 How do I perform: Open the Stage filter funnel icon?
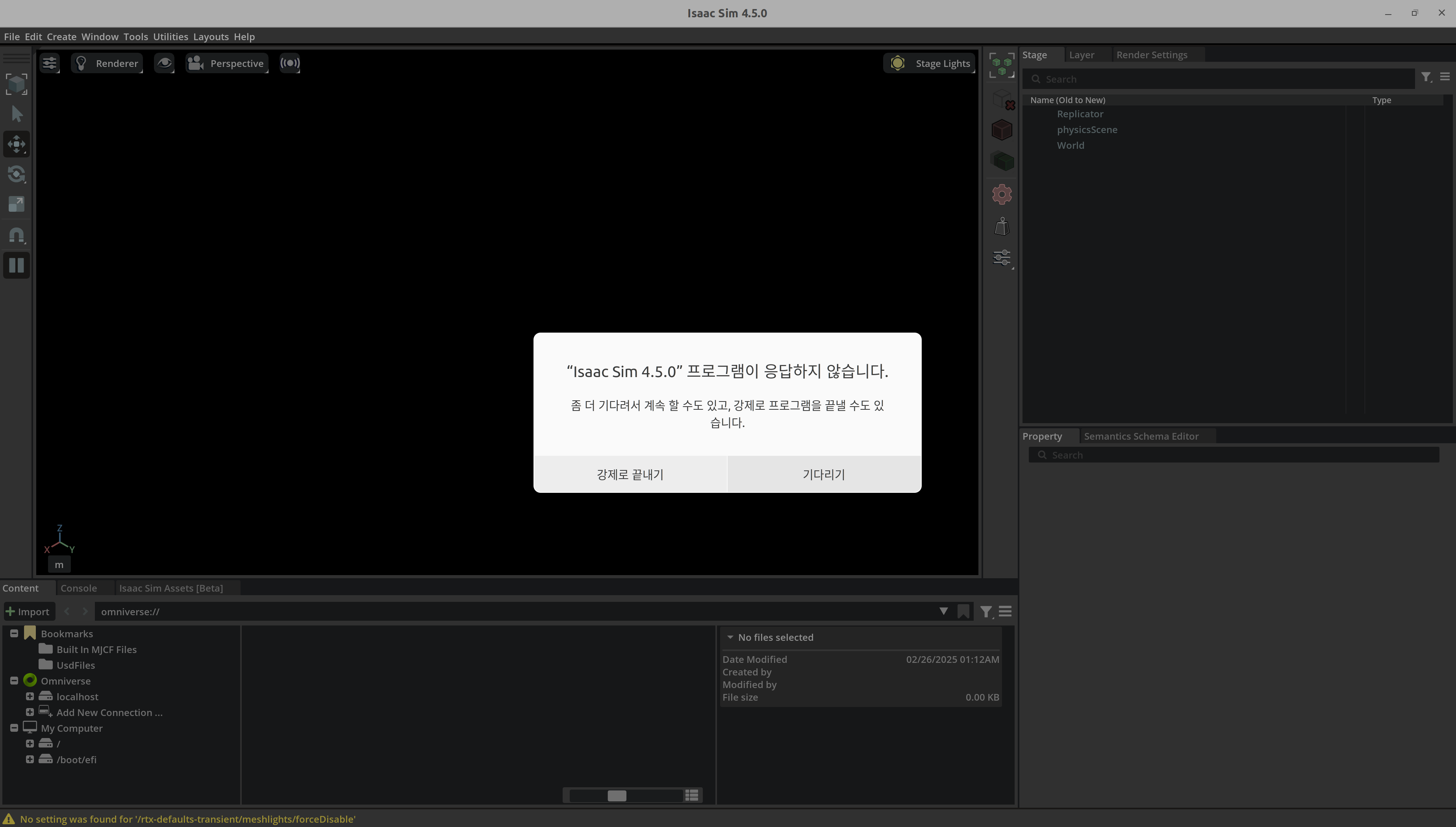1426,77
